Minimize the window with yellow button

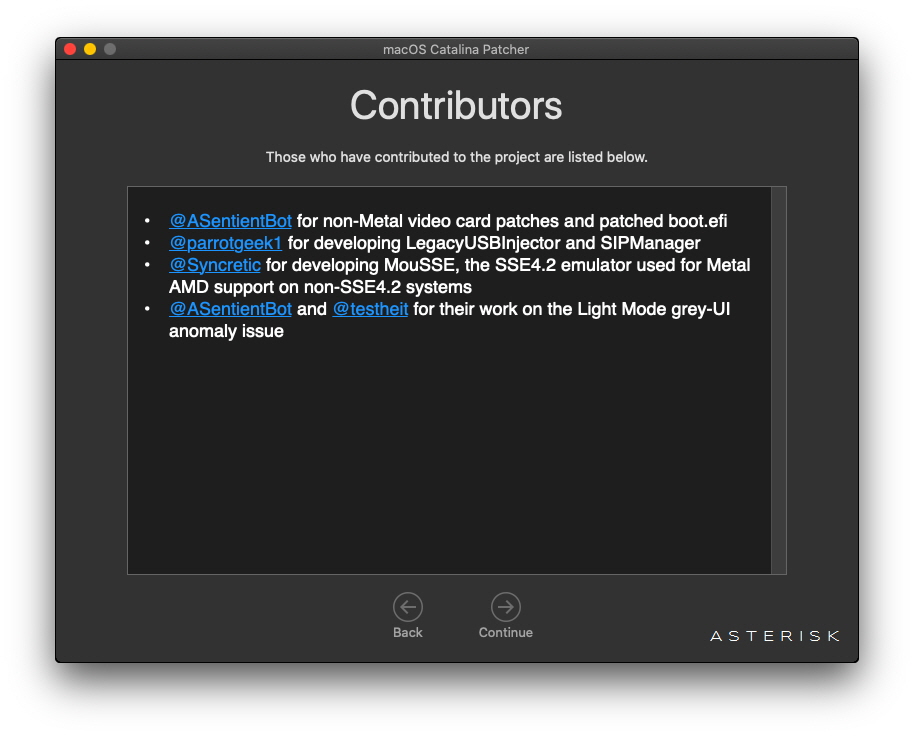pyautogui.click(x=90, y=49)
